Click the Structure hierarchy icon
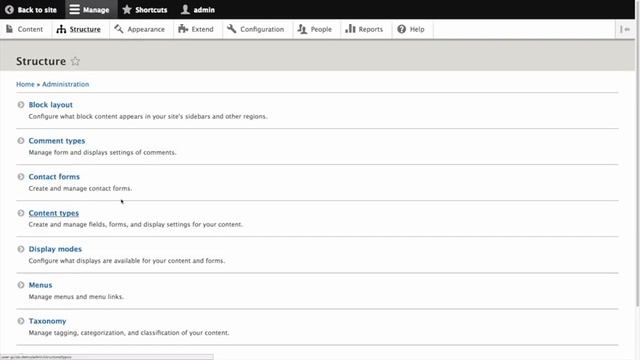The height and width of the screenshot is (360, 640). pos(61,29)
